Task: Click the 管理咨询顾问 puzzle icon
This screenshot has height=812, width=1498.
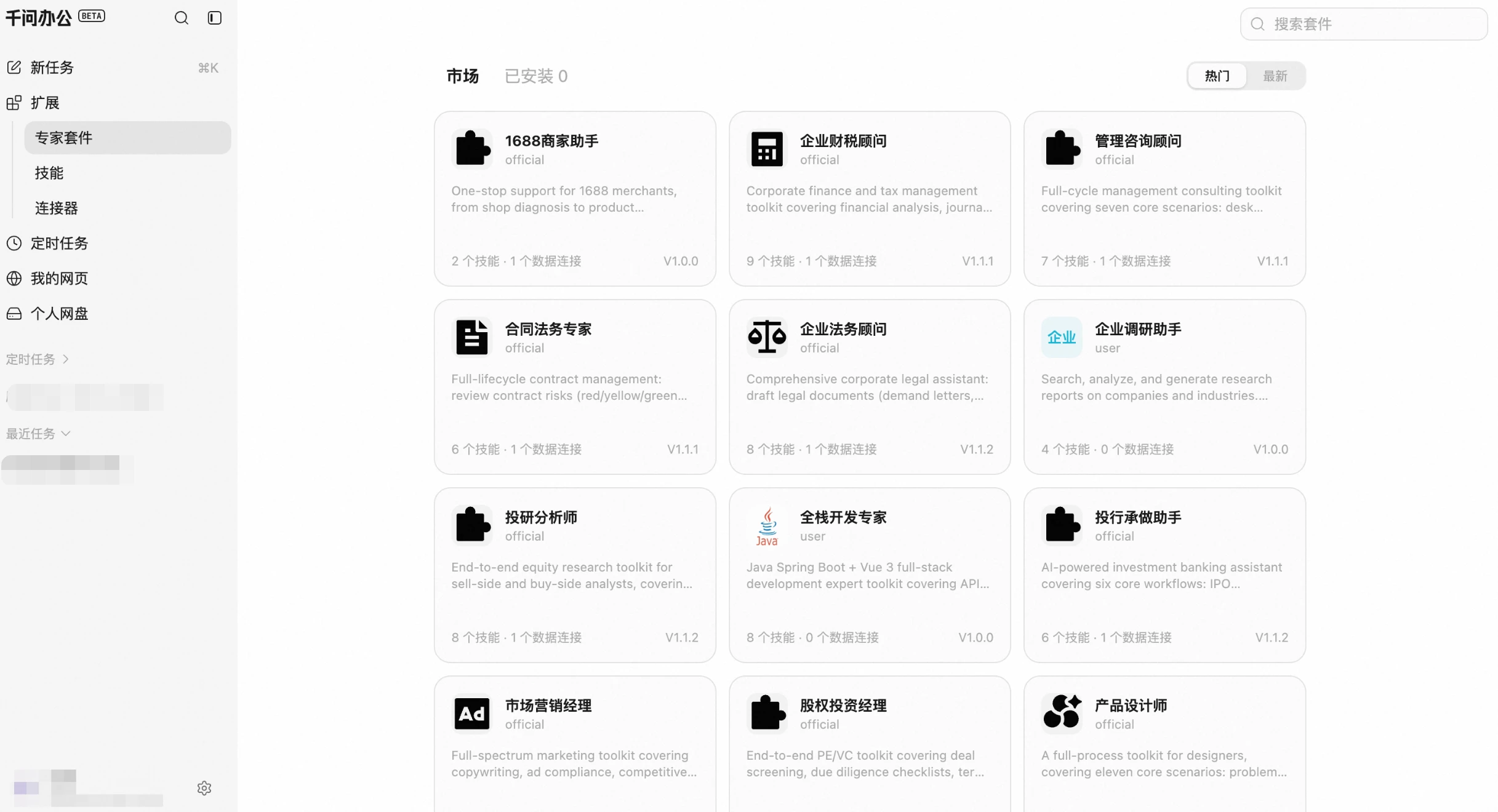Action: [x=1062, y=149]
